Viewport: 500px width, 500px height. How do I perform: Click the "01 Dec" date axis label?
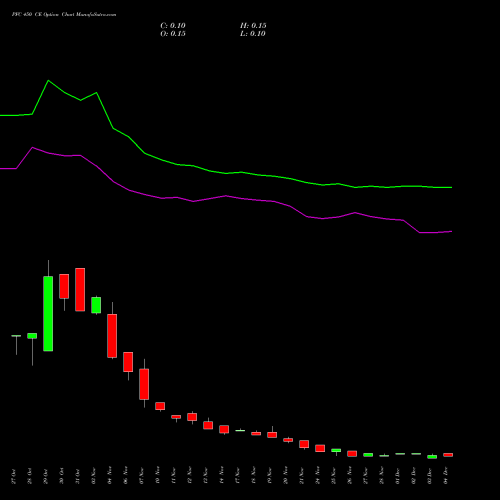coord(398,476)
